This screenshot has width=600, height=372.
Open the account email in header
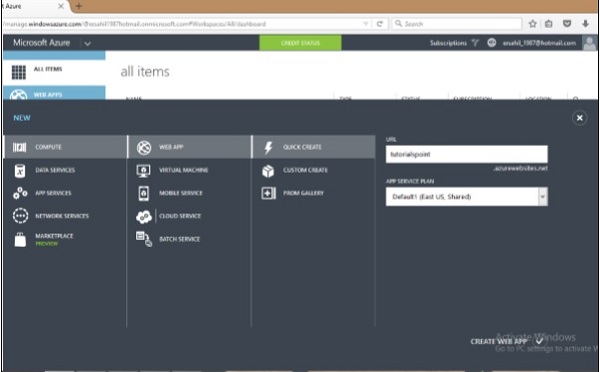pyautogui.click(x=539, y=43)
